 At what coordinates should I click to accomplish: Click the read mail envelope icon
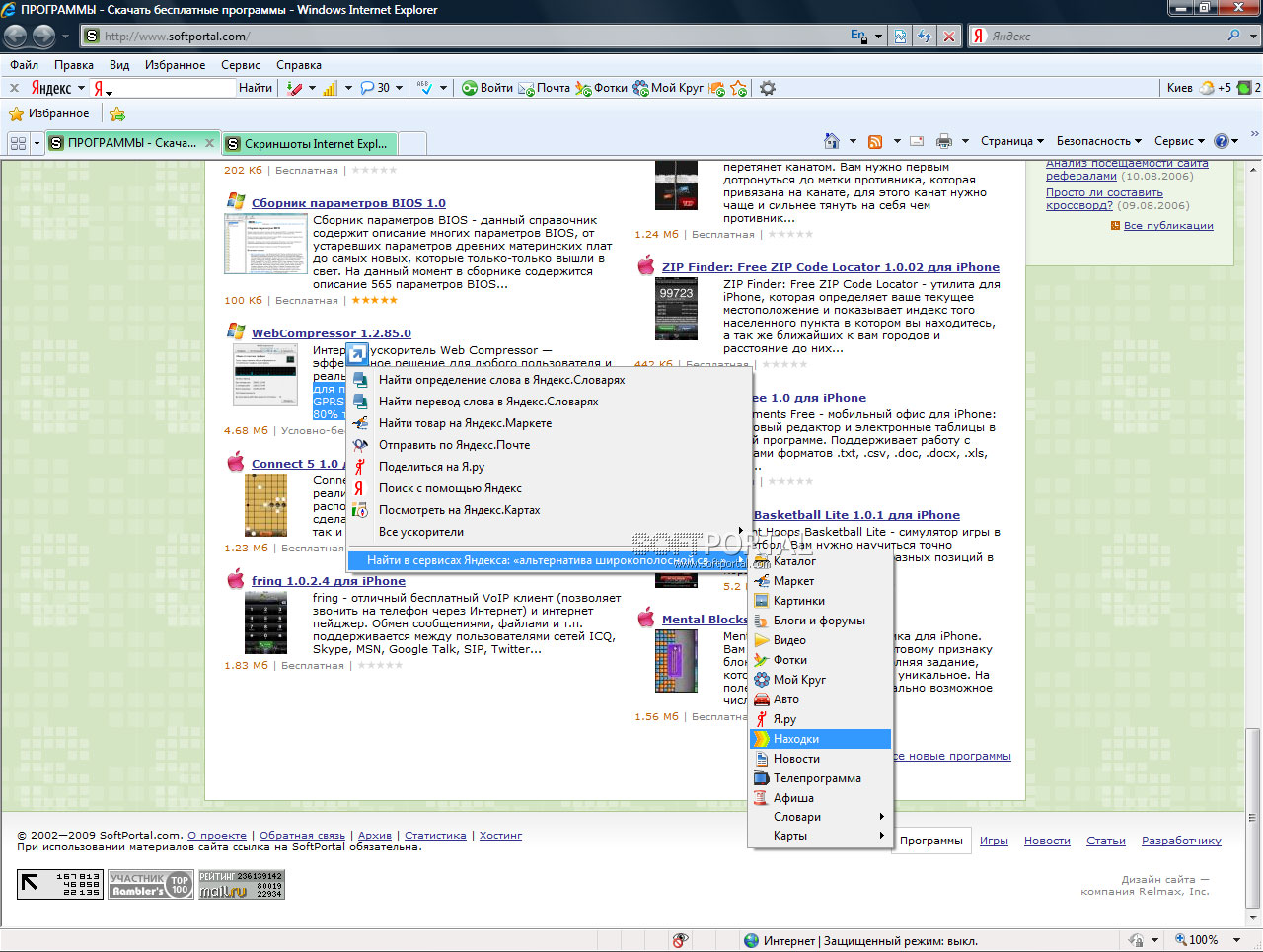tap(917, 141)
